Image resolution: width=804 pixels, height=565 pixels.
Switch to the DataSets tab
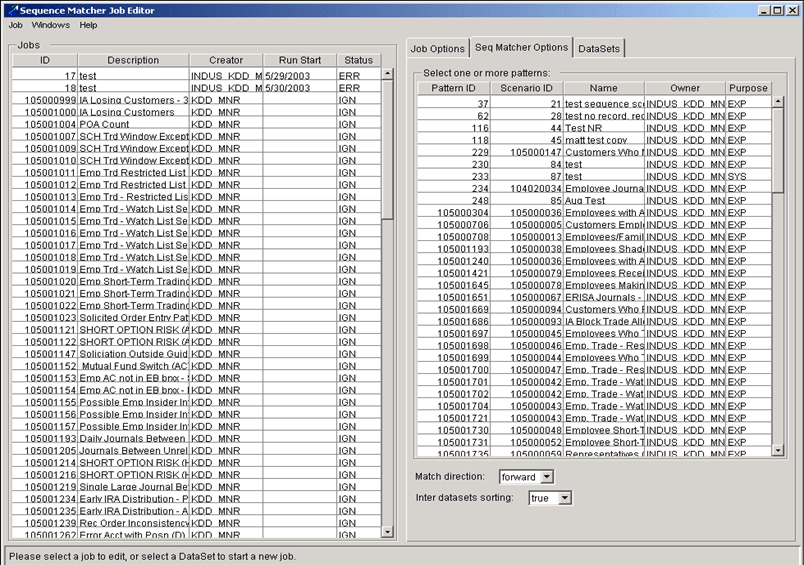[x=599, y=49]
